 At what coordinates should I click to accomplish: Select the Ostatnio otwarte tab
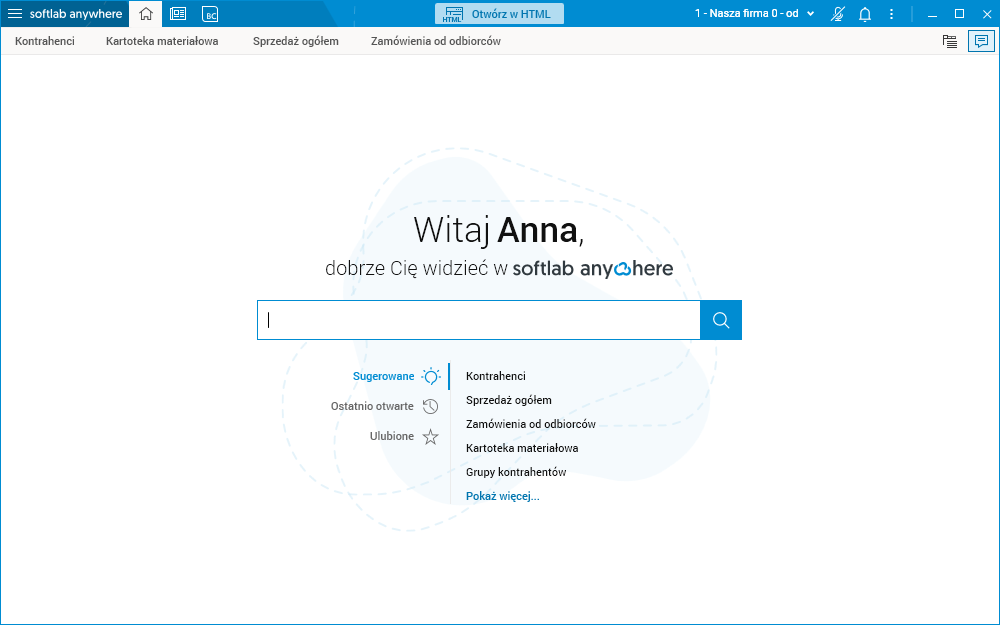coord(372,406)
